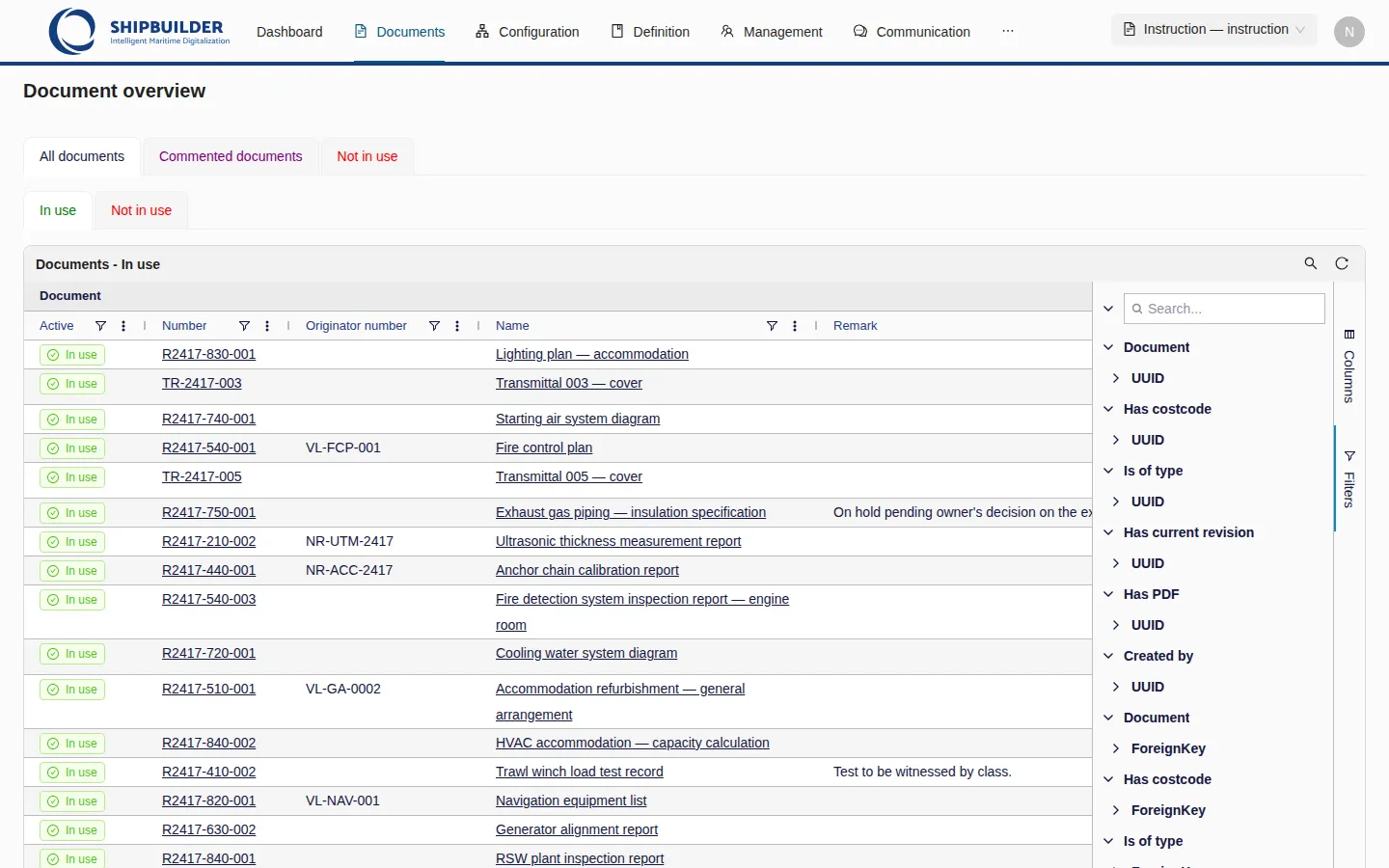The height and width of the screenshot is (868, 1389).
Task: Expand ForeignKey under Has costcode
Action: 1116,810
